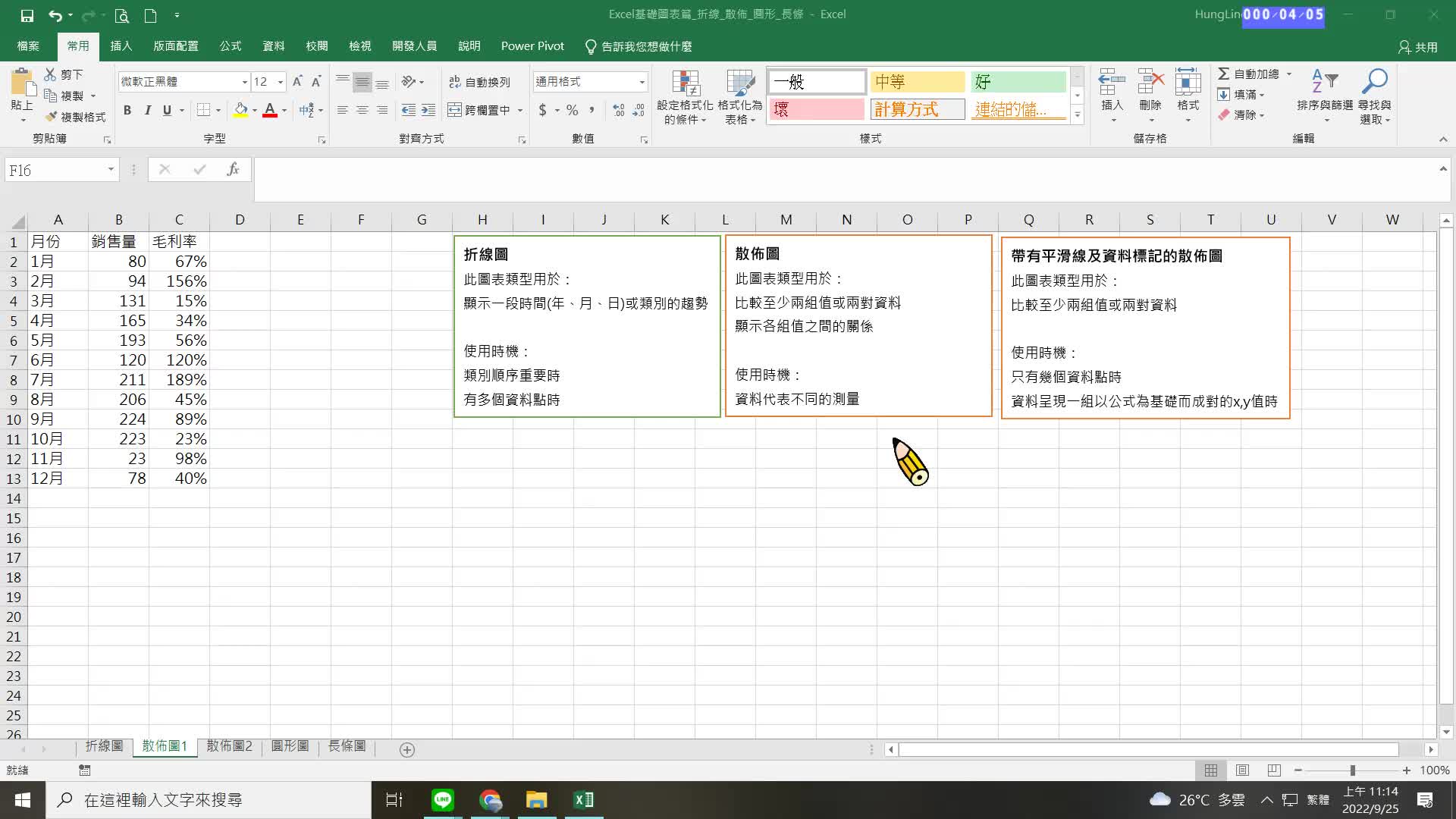This screenshot has width=1456, height=819.
Task: Click the Orientation text angle icon
Action: pos(409,81)
